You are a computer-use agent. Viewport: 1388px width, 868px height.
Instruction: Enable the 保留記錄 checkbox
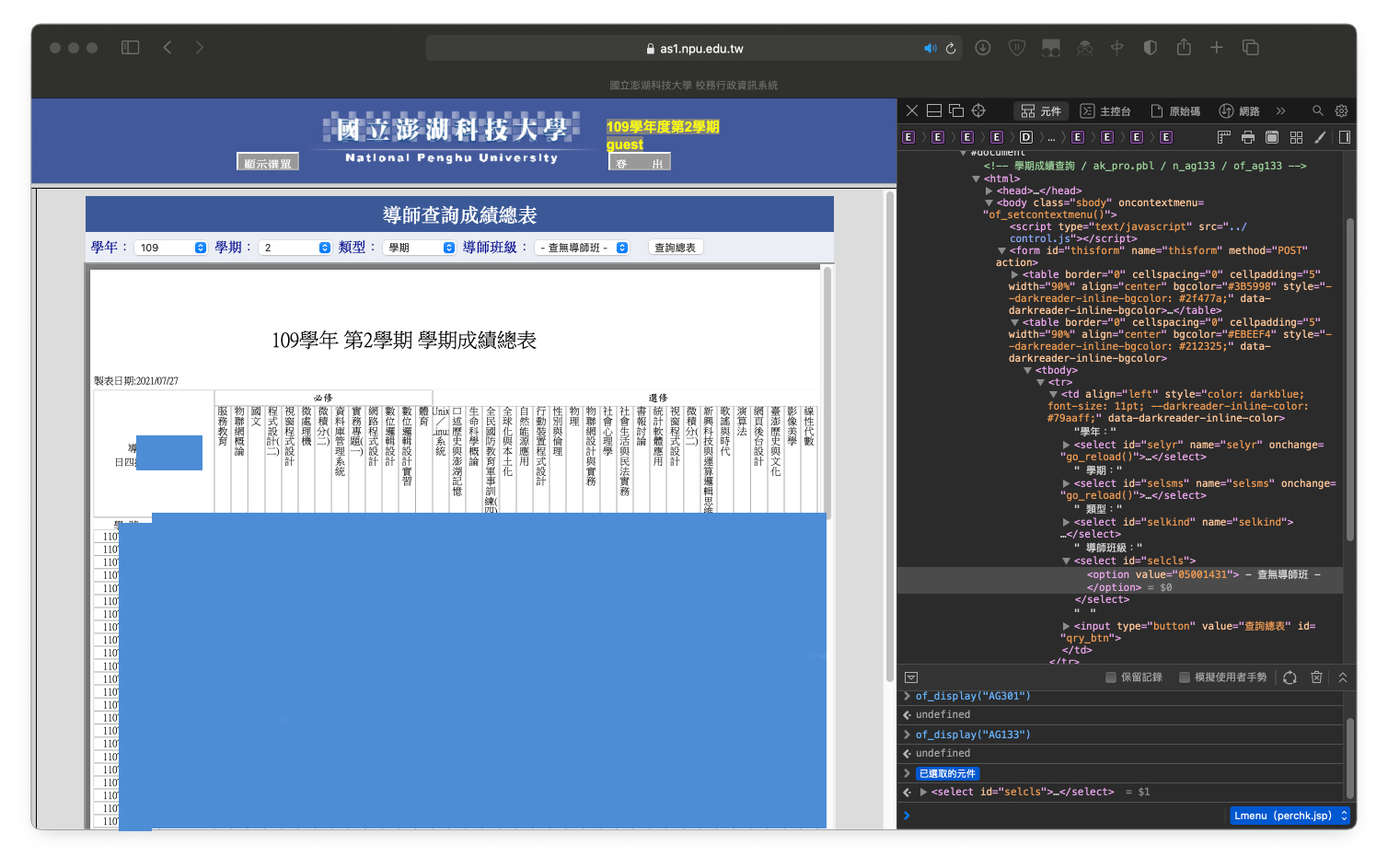[1111, 677]
